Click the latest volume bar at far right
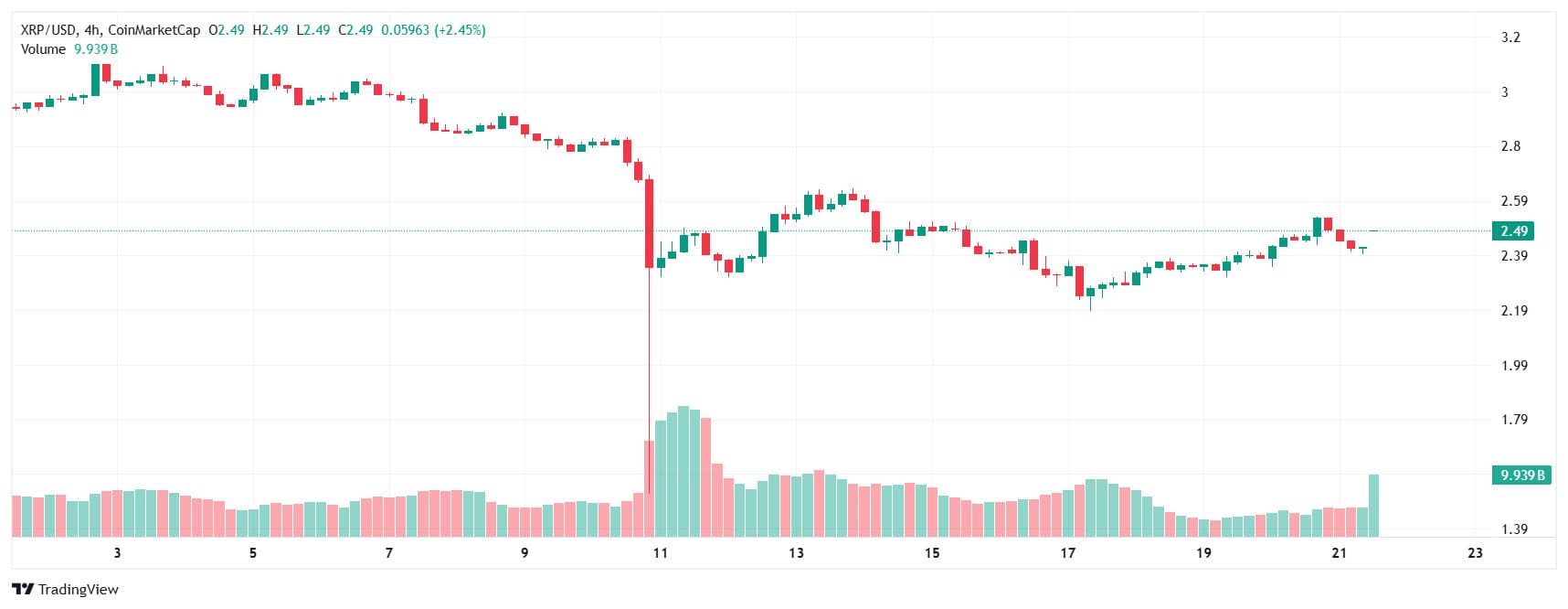Screen dimensions: 1568x609 coord(1372,505)
